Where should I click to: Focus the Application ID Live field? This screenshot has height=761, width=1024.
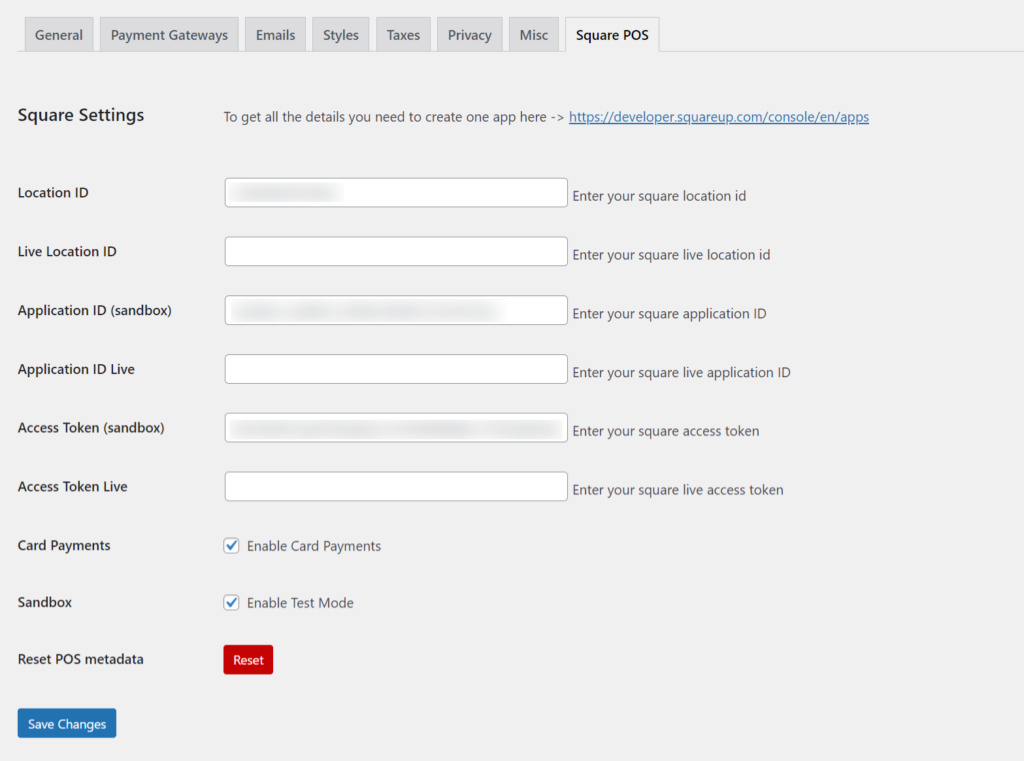click(x=396, y=369)
